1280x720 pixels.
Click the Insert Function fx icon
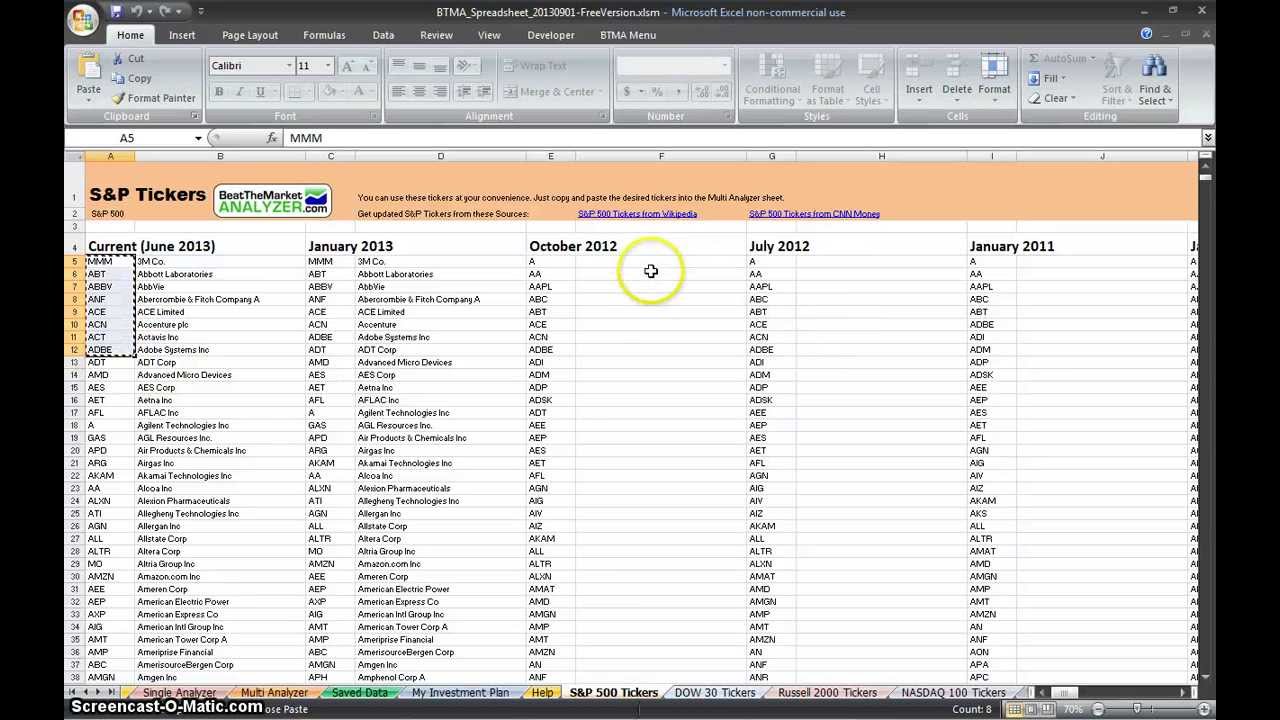[272, 138]
